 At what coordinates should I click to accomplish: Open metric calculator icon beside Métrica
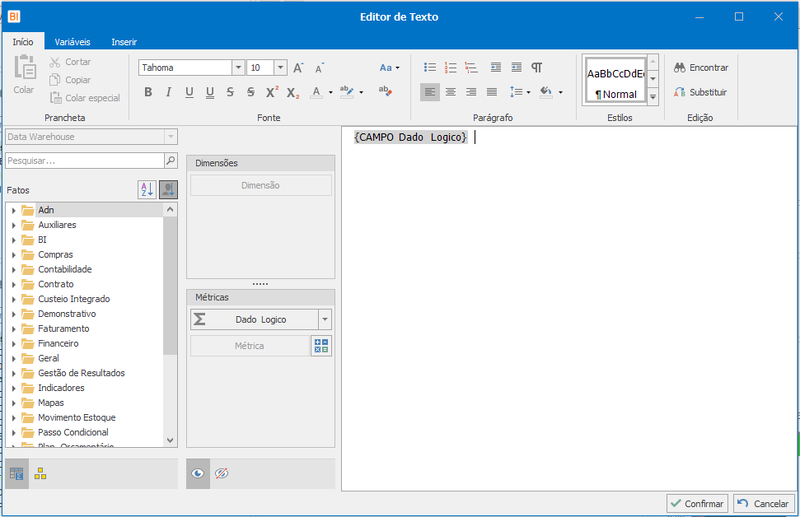pyautogui.click(x=321, y=346)
